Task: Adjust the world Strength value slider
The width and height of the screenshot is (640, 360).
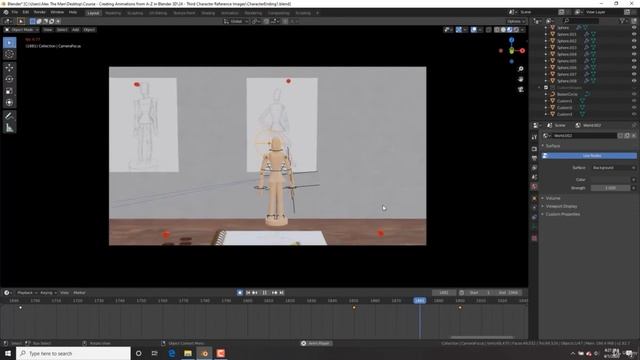Action: click(x=611, y=188)
